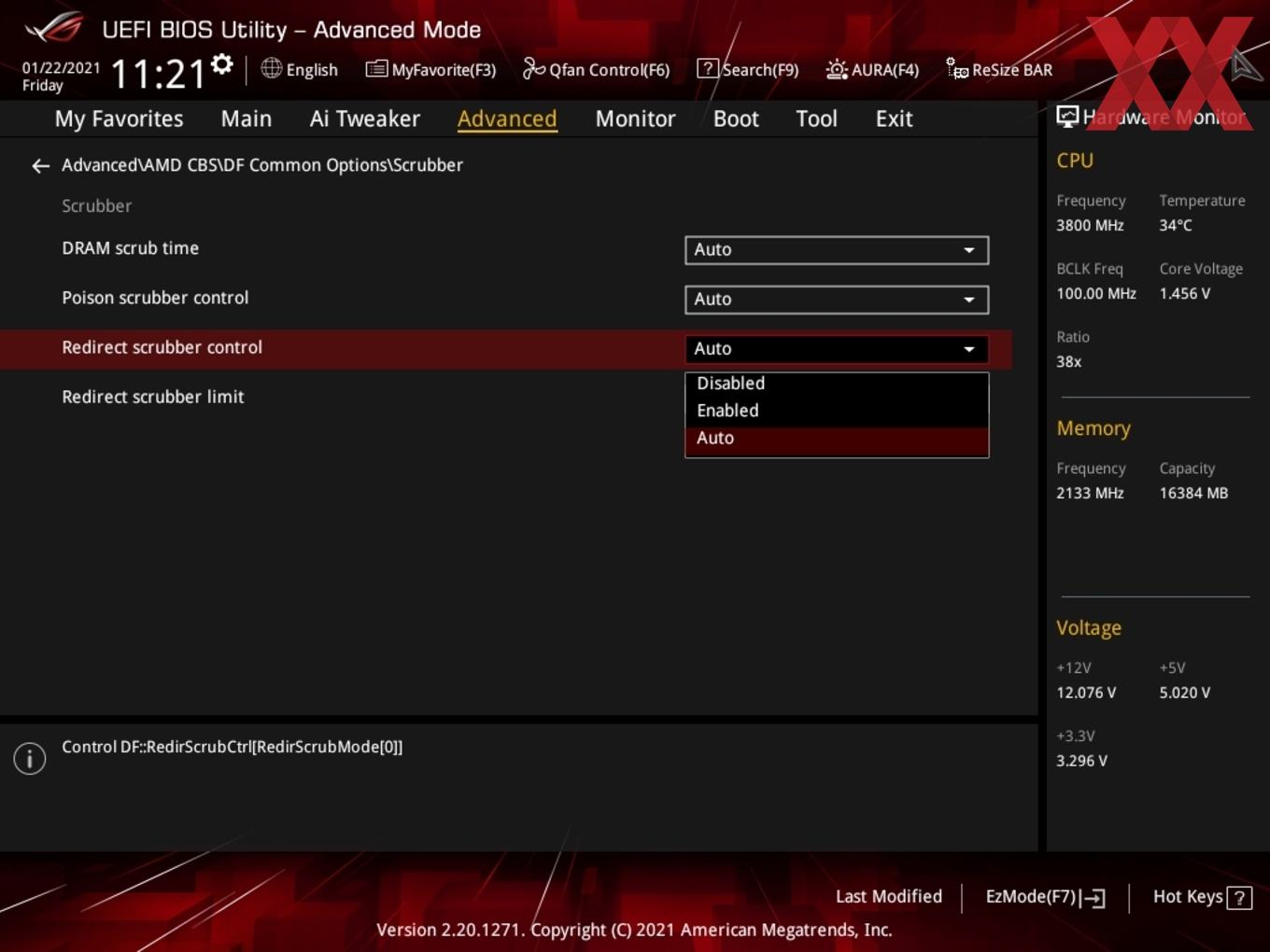Click the 3.296 V reading
This screenshot has height=952, width=1270.
(x=1081, y=762)
